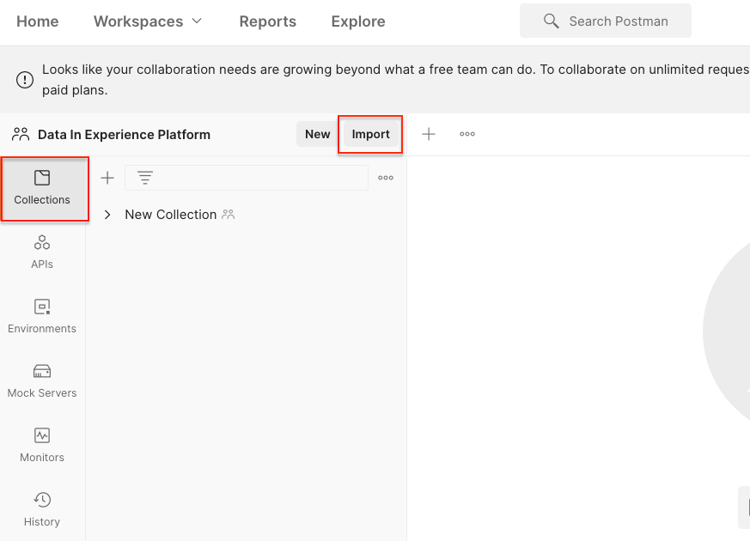Viewport: 750px width, 541px height.
Task: Open the Collections sidebar tab
Action: pyautogui.click(x=42, y=188)
